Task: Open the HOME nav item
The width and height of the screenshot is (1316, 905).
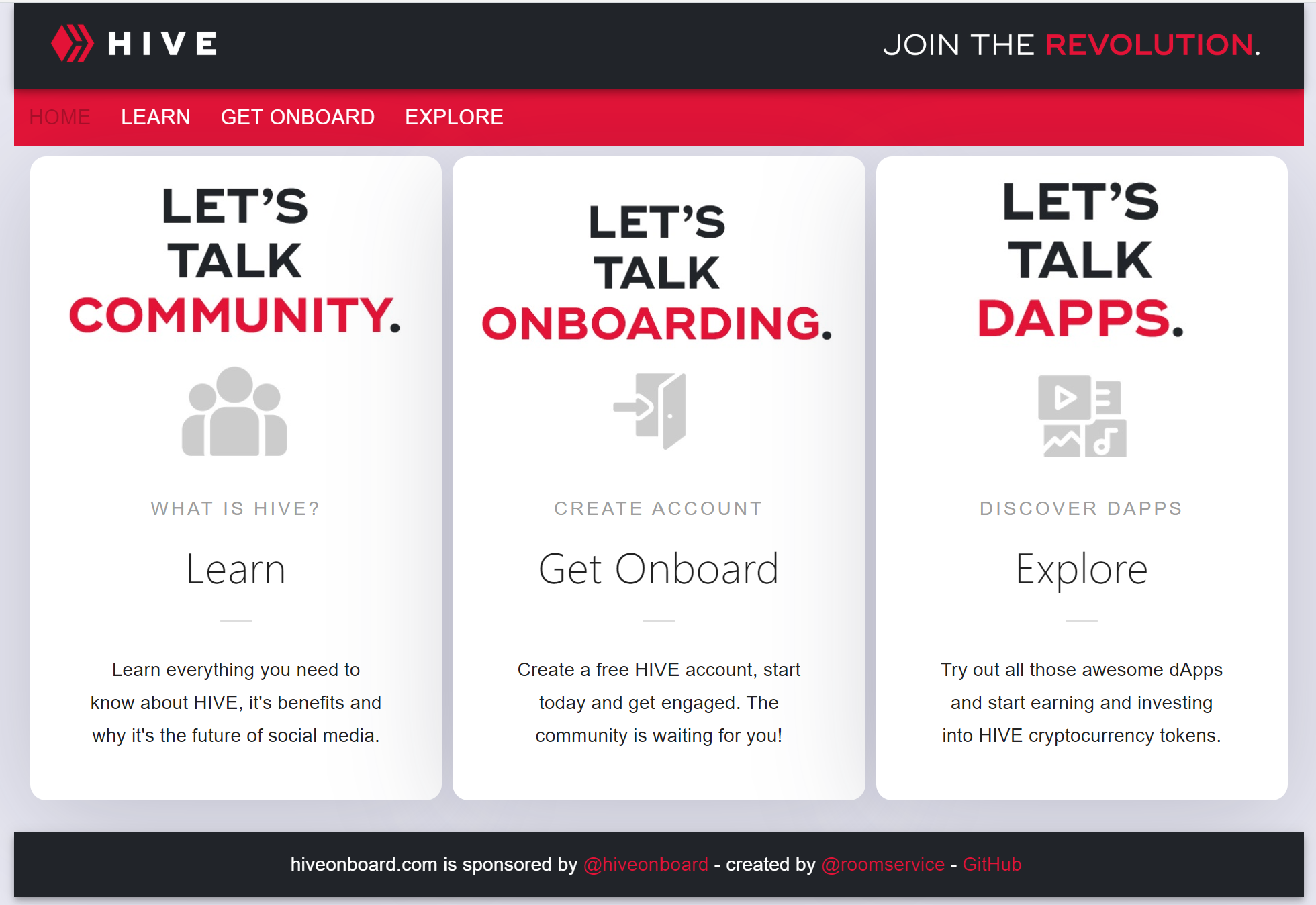Action: coord(60,117)
